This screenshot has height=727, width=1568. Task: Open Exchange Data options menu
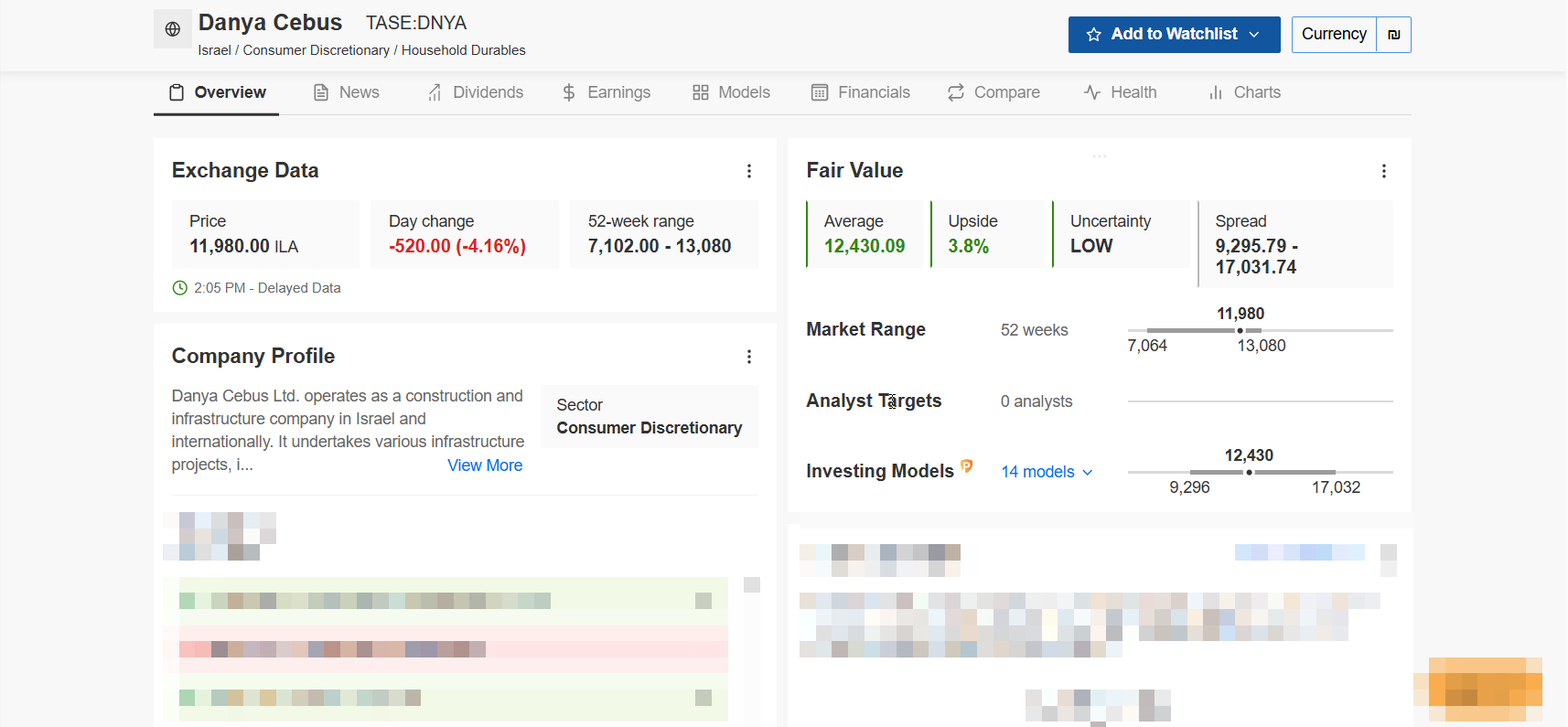pyautogui.click(x=749, y=171)
